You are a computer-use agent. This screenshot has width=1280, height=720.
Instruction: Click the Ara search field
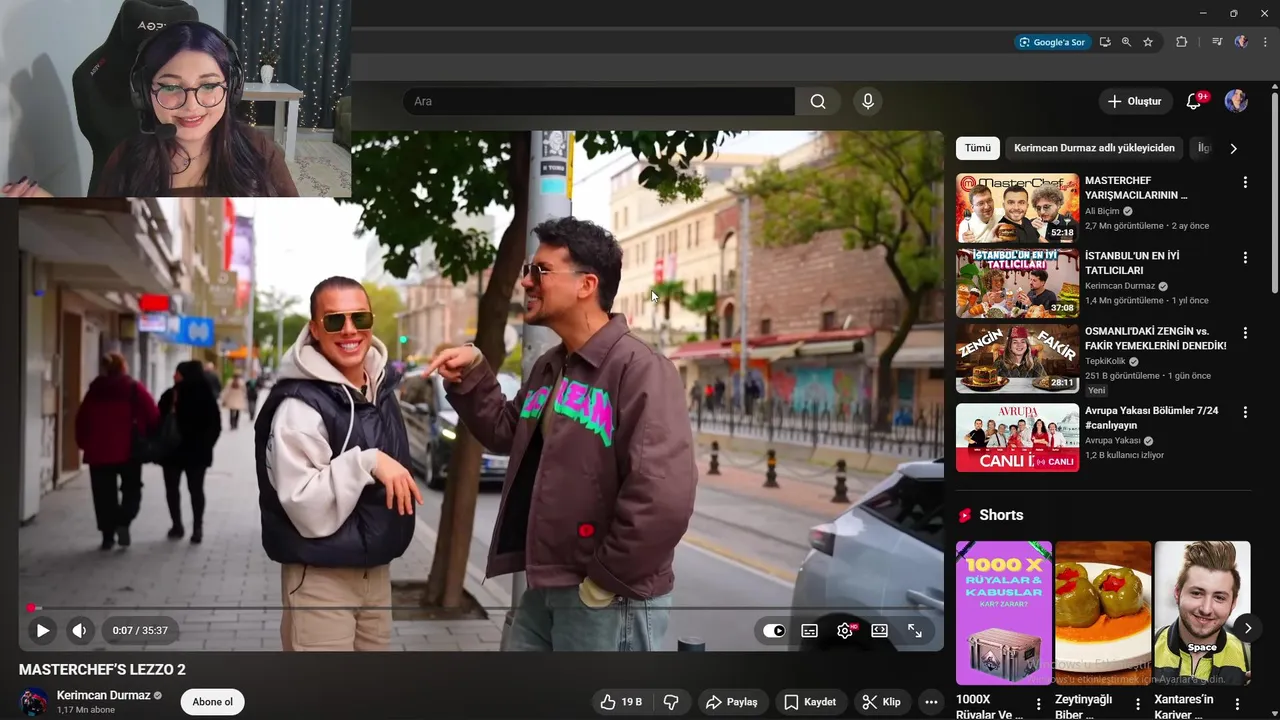[599, 101]
